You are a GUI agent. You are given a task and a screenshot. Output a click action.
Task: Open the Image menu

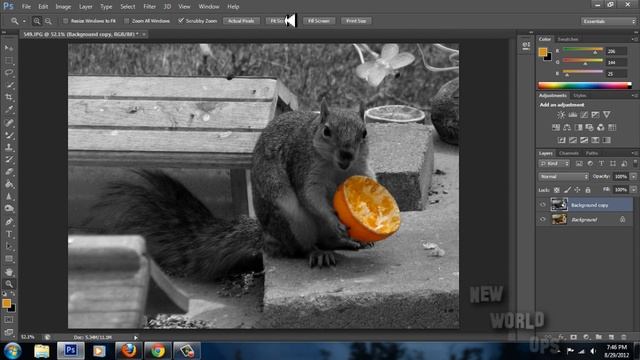pyautogui.click(x=63, y=7)
